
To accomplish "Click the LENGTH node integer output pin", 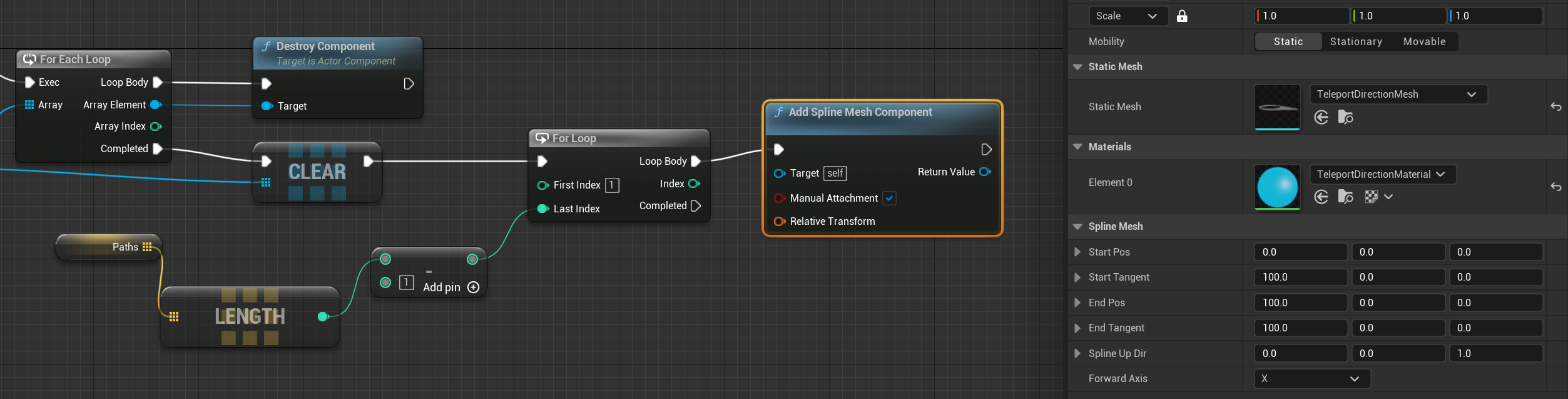I will point(323,316).
